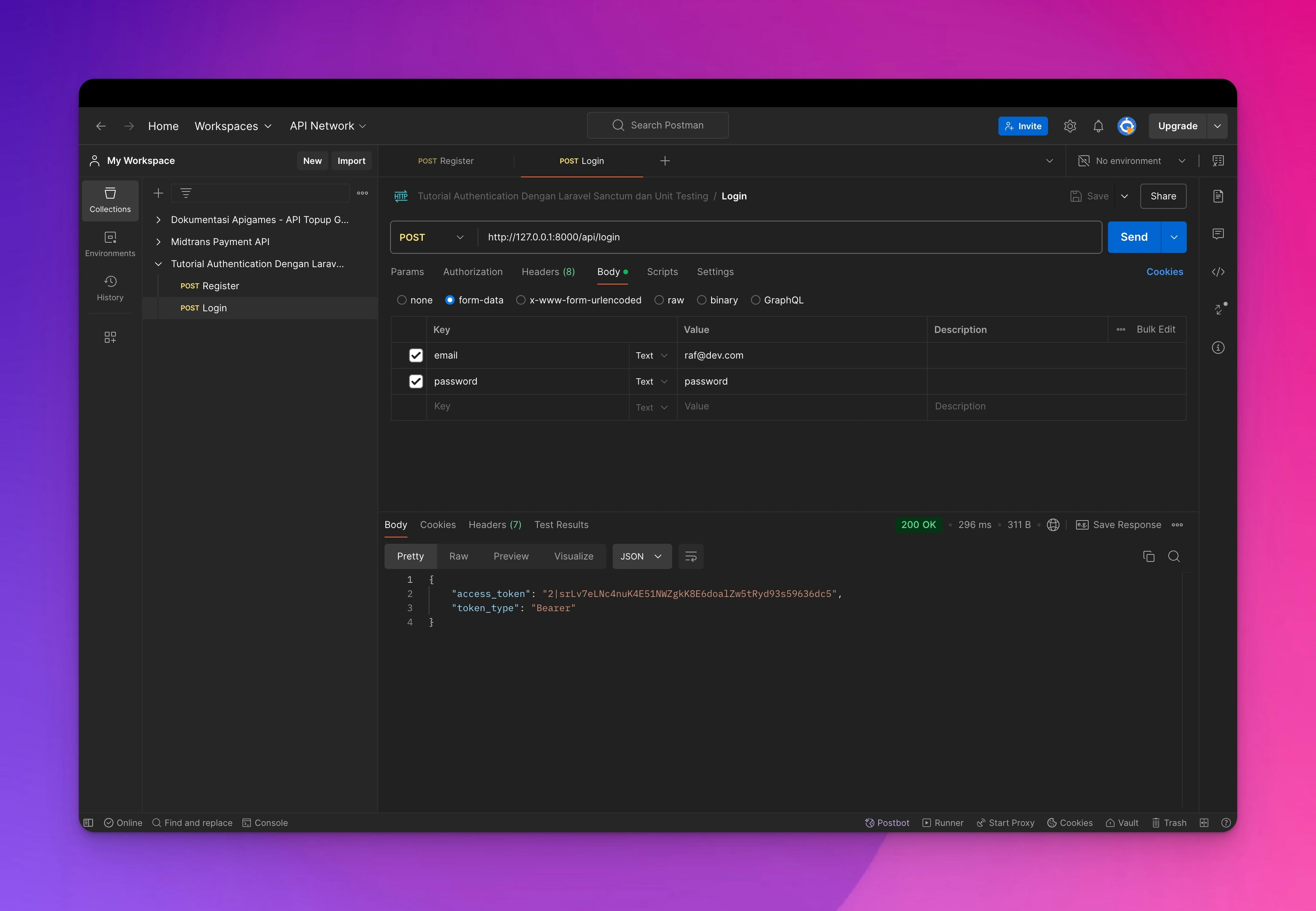This screenshot has width=1316, height=911.
Task: Click the Cookies link beside request tabs
Action: [1164, 272]
